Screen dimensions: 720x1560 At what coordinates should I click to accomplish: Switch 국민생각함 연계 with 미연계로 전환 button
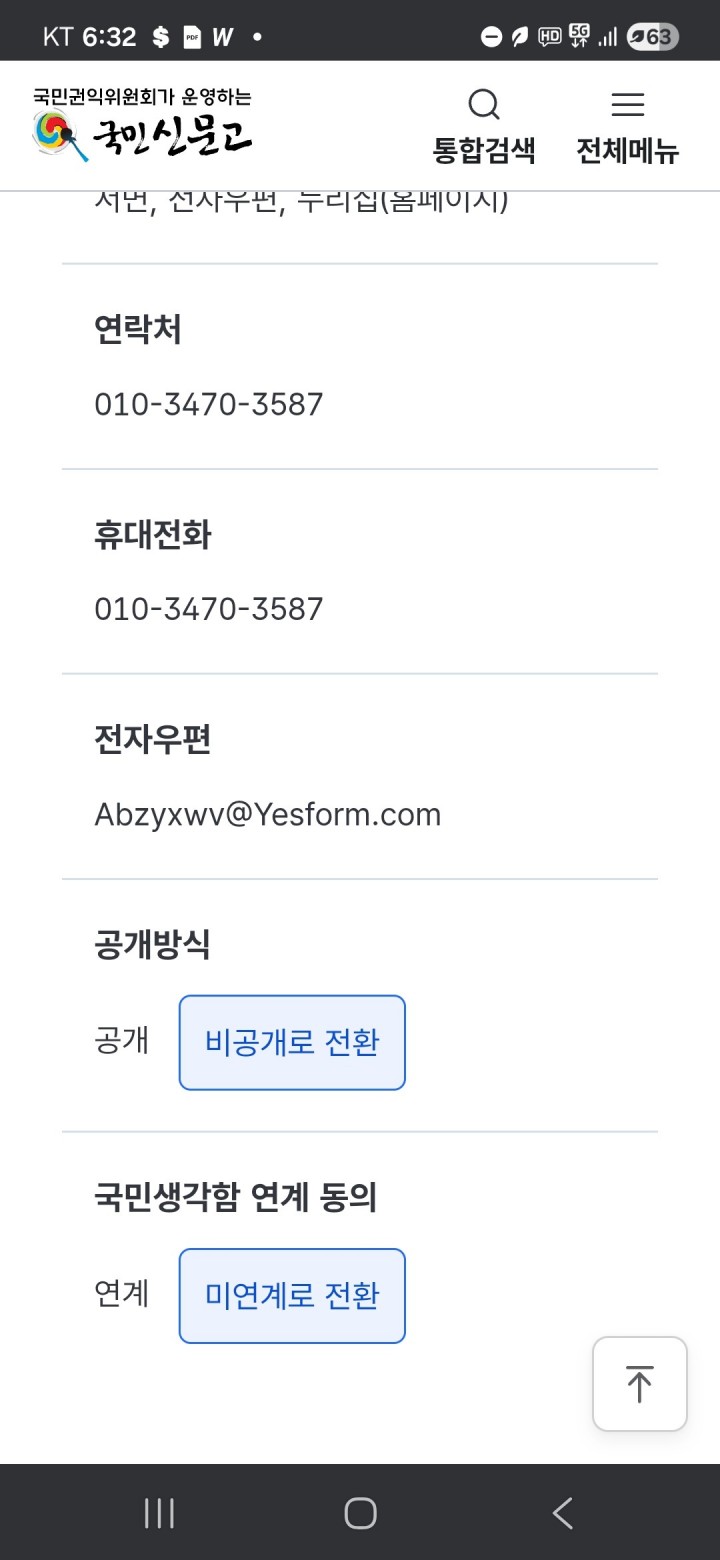point(292,1295)
